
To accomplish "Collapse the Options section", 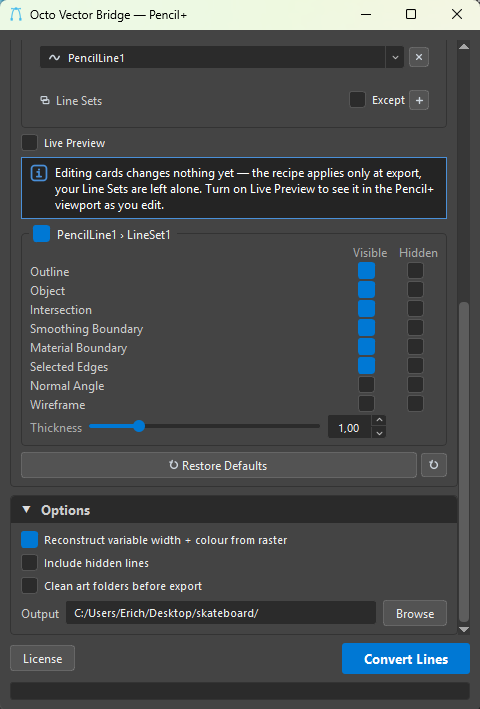I will coord(26,510).
